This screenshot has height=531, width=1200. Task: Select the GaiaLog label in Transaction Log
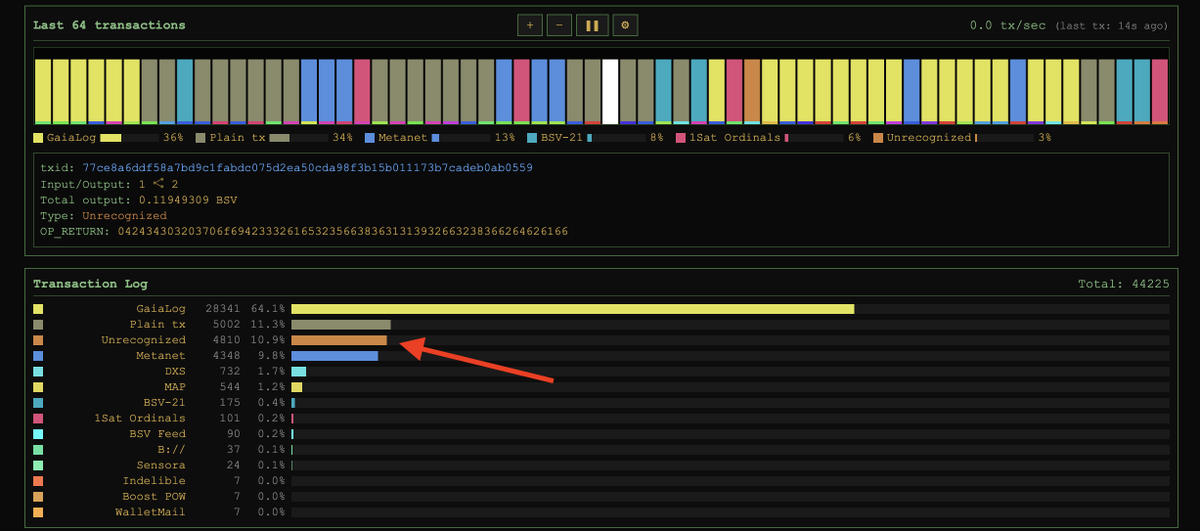[161, 310]
